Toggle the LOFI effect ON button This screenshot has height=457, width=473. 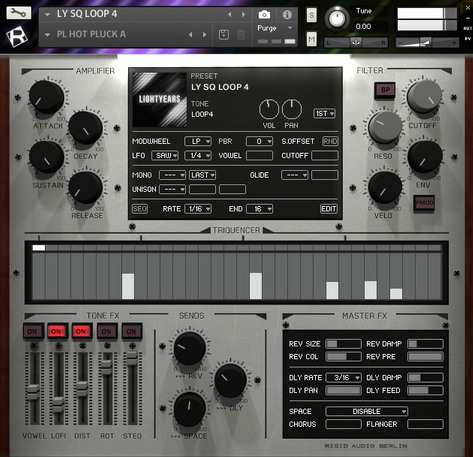point(57,332)
